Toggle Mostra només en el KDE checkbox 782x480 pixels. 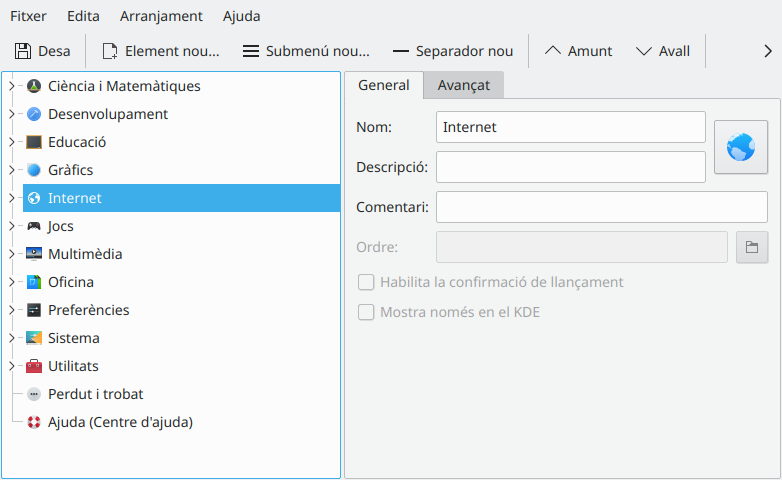[366, 312]
